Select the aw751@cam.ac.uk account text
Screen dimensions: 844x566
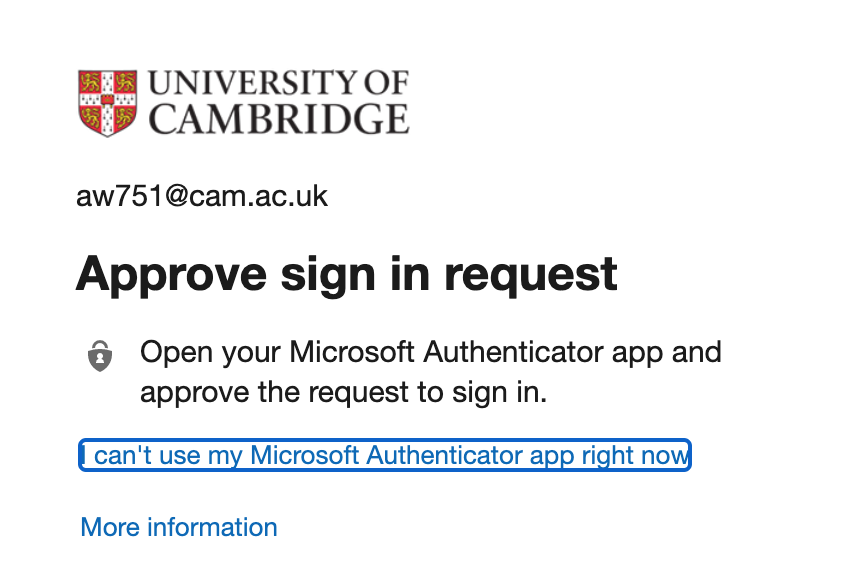coord(202,196)
